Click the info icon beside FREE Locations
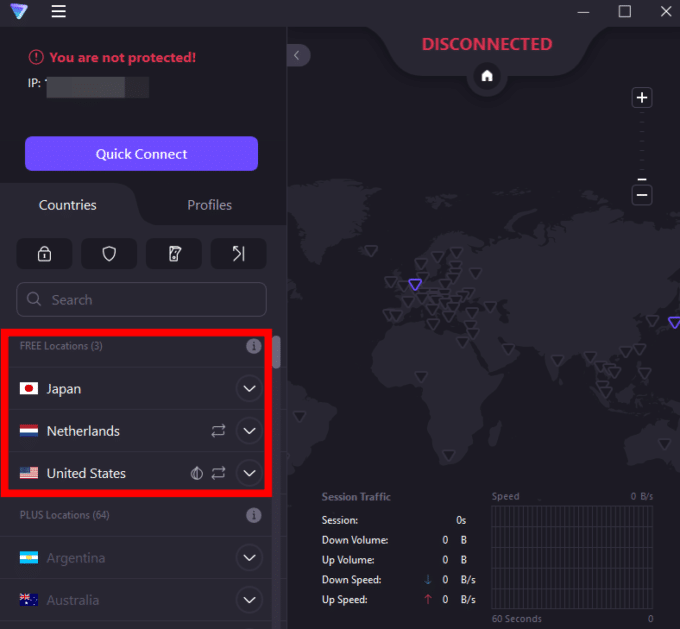 coord(254,346)
